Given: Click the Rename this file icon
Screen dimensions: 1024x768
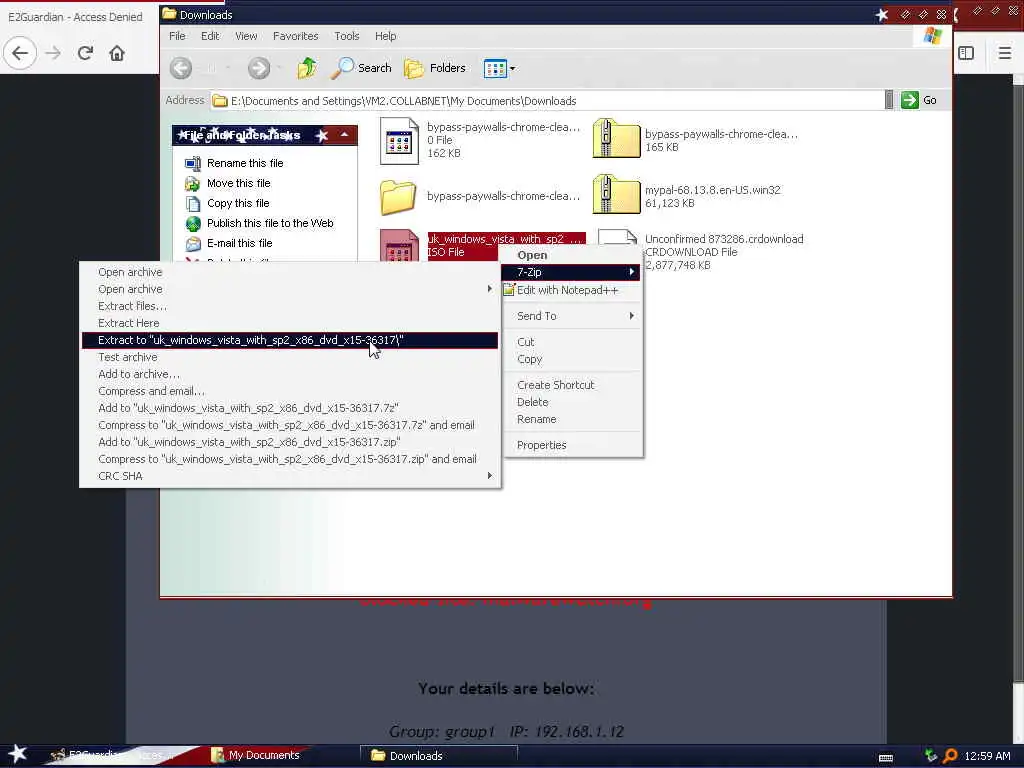Looking at the screenshot, I should pos(193,163).
